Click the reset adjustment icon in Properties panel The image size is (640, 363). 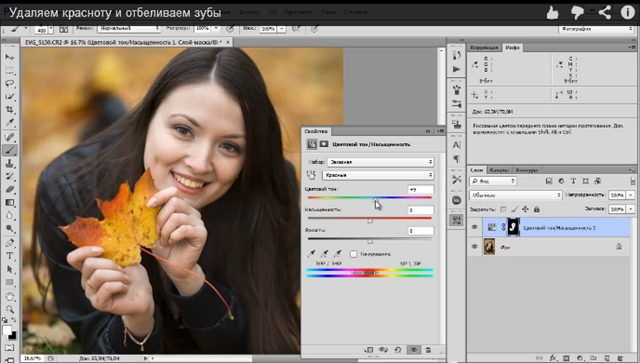398,350
